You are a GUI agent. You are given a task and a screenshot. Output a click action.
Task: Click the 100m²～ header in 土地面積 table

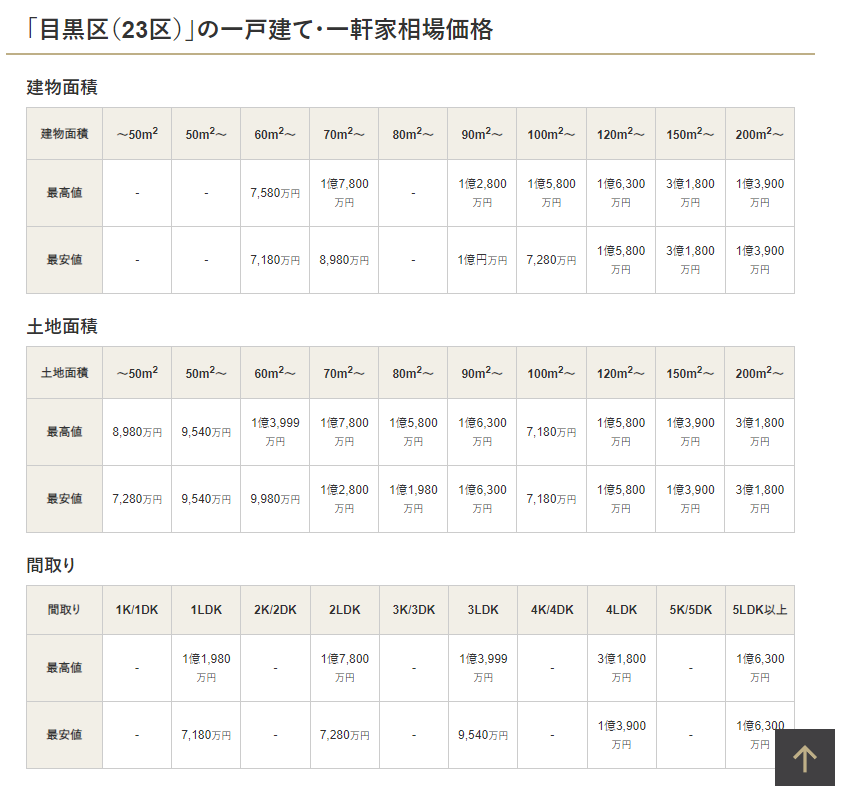coord(551,373)
